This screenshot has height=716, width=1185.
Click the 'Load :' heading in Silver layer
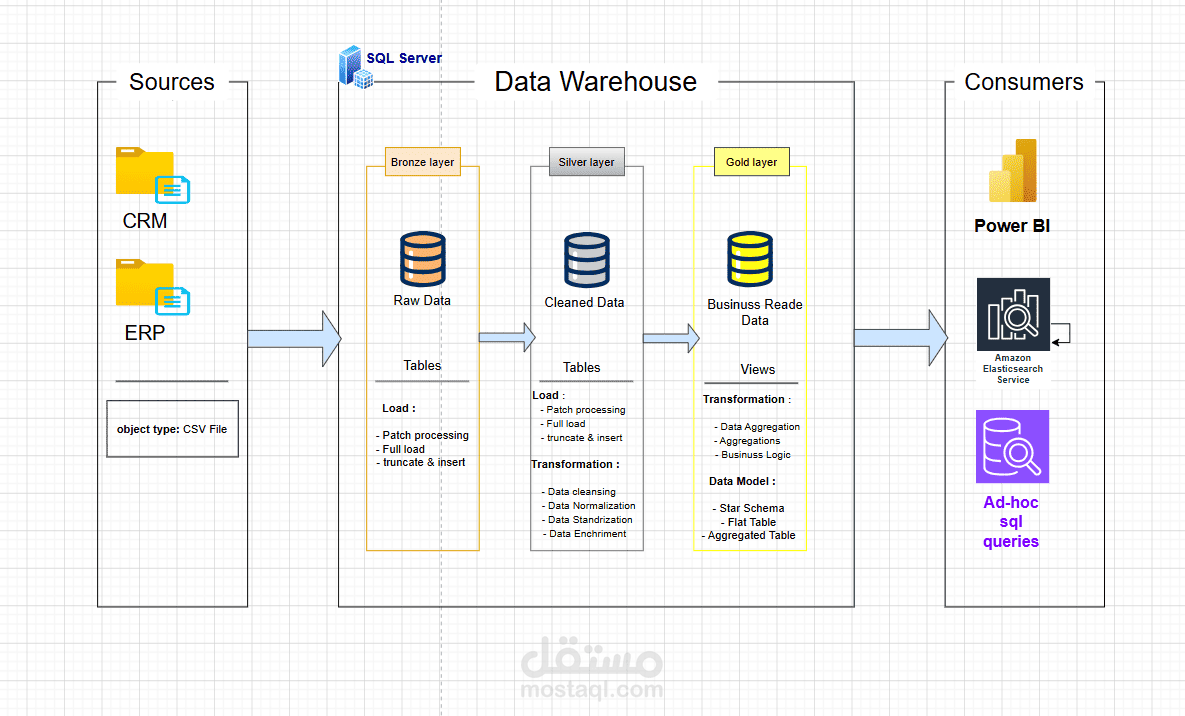pyautogui.click(x=549, y=395)
